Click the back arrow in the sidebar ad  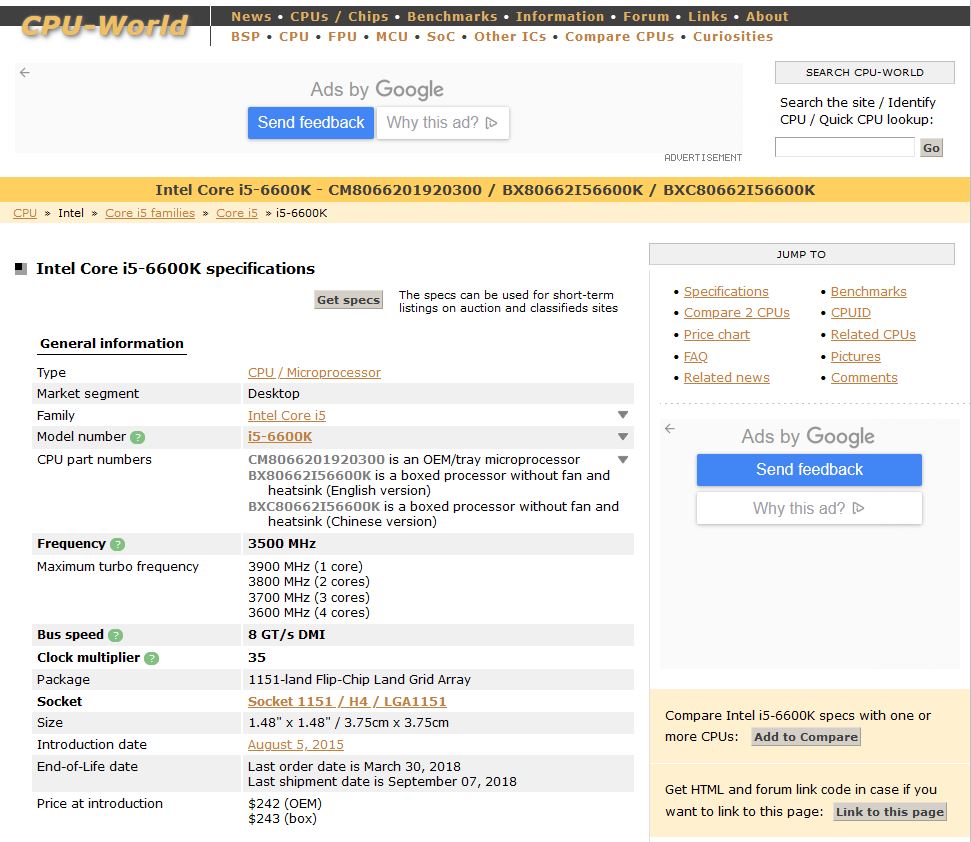tap(670, 428)
